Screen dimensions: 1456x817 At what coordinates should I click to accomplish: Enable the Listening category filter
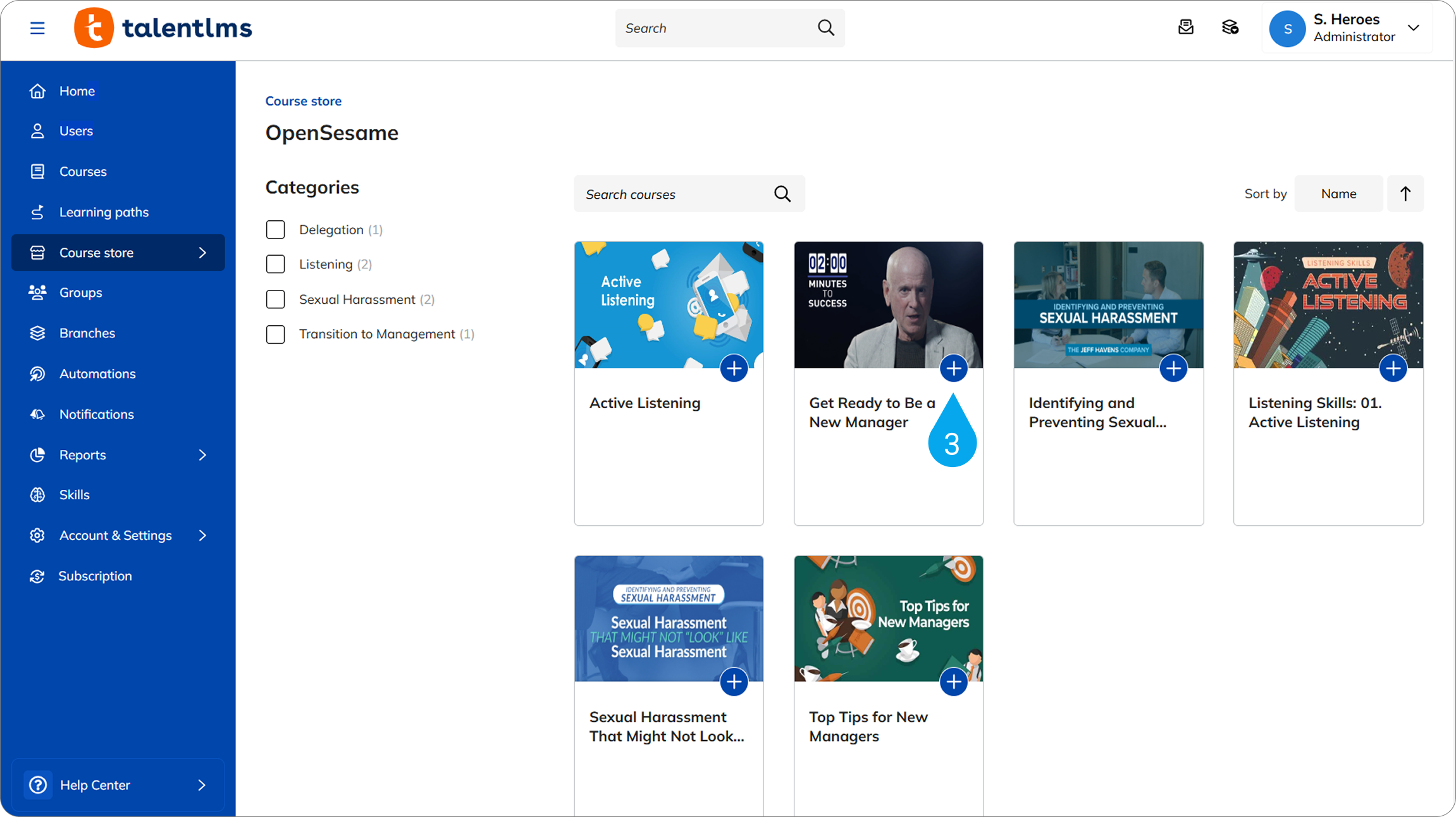click(x=275, y=264)
